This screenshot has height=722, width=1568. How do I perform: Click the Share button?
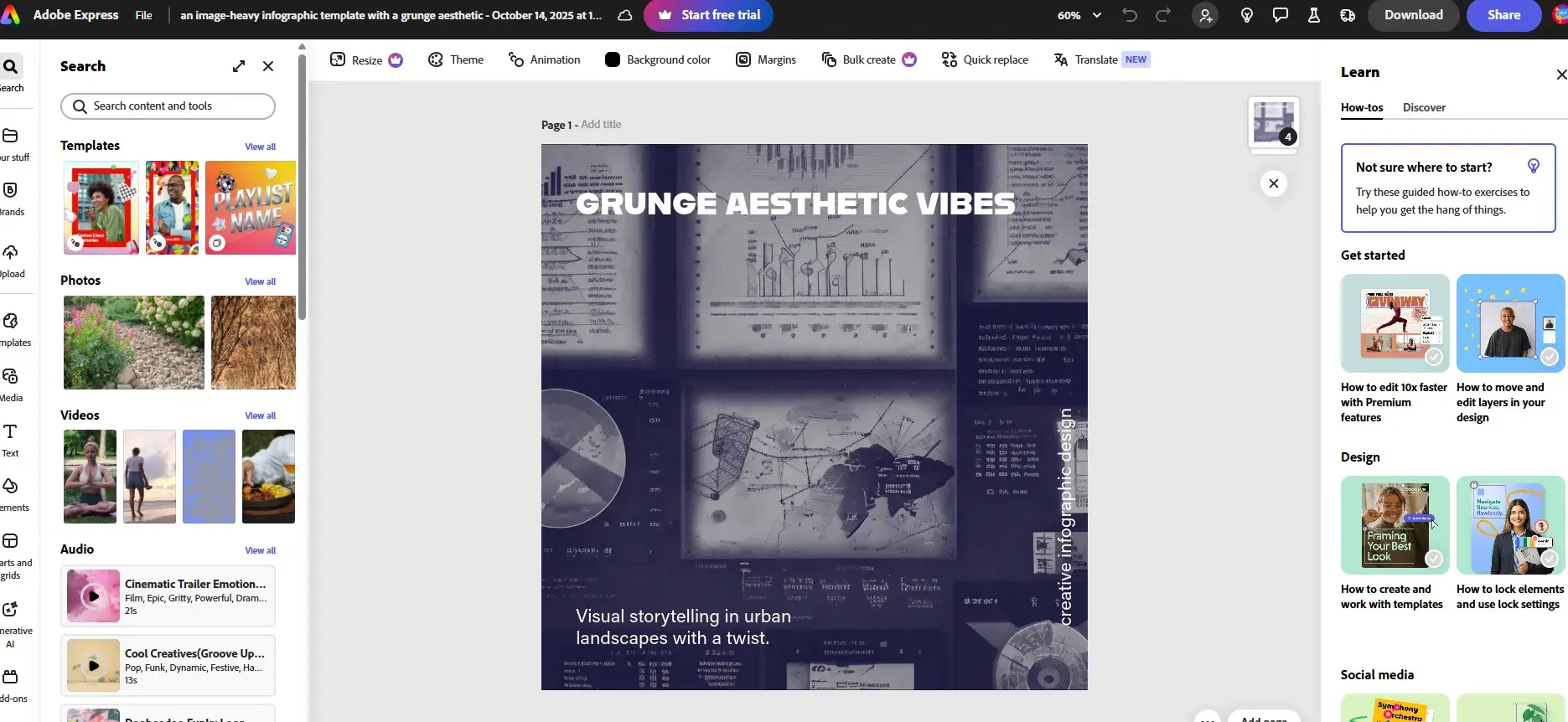click(1503, 15)
